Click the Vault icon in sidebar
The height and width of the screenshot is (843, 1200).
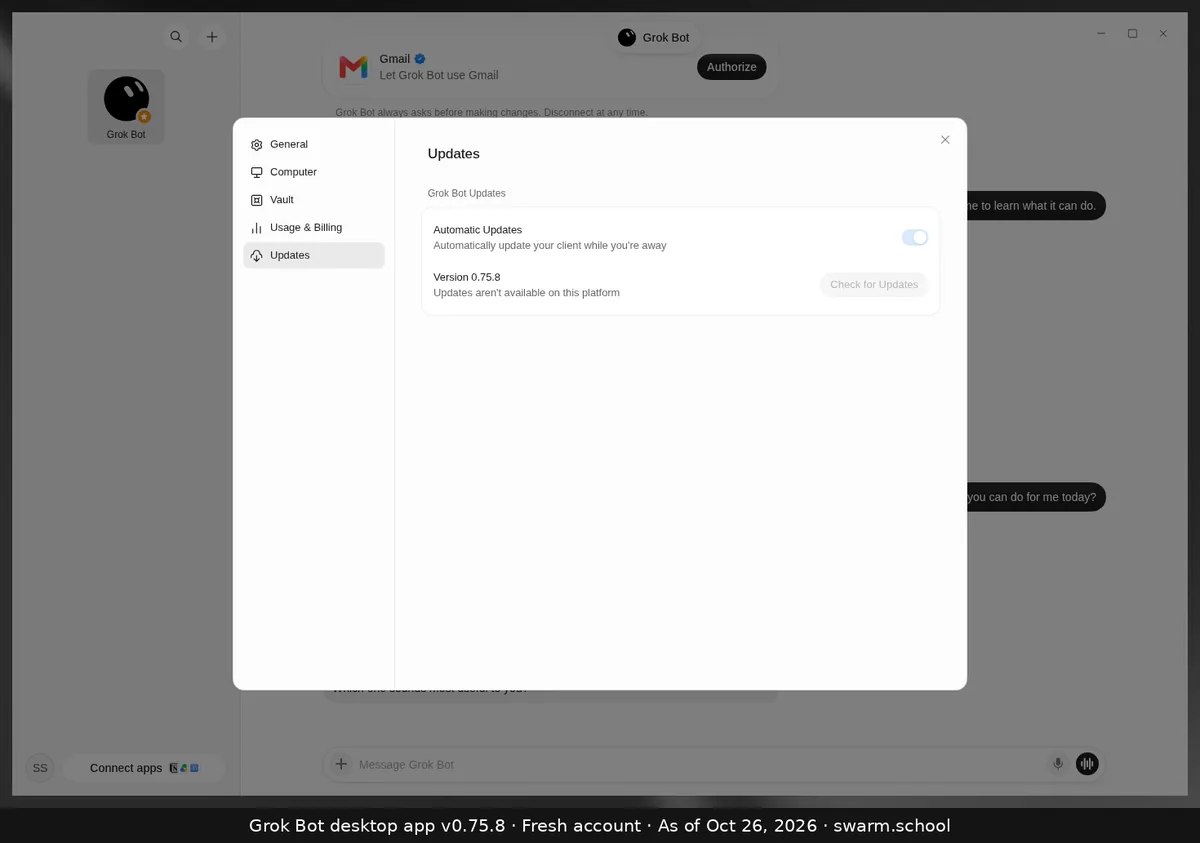(257, 200)
